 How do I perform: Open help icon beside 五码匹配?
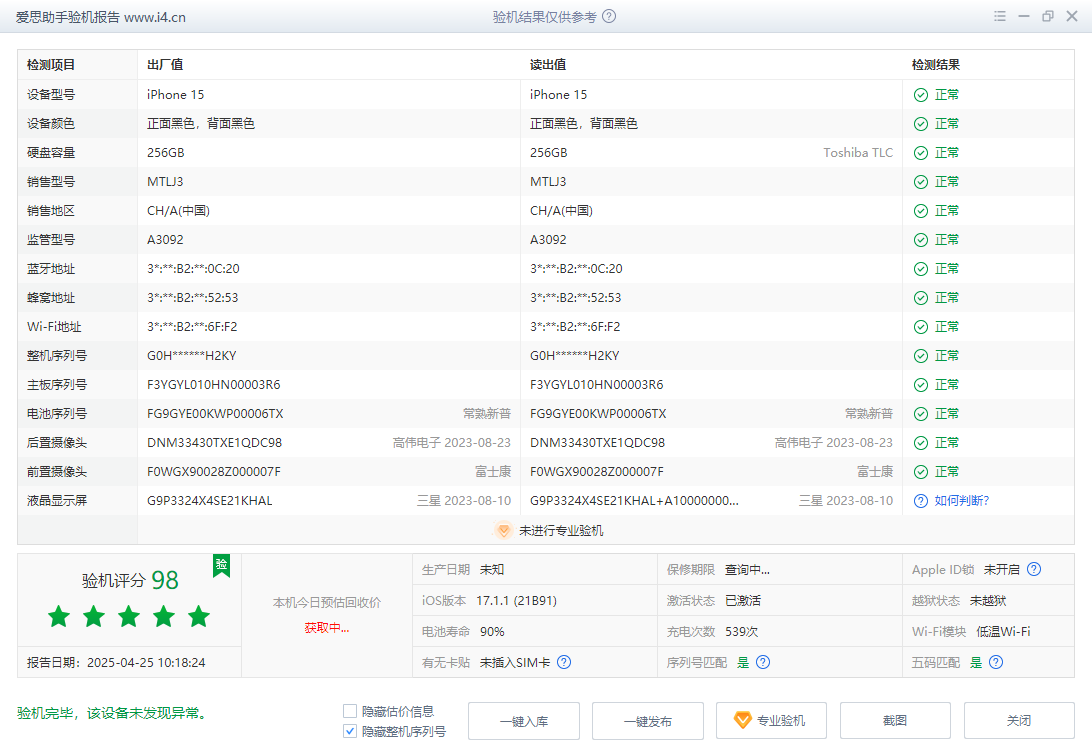996,662
